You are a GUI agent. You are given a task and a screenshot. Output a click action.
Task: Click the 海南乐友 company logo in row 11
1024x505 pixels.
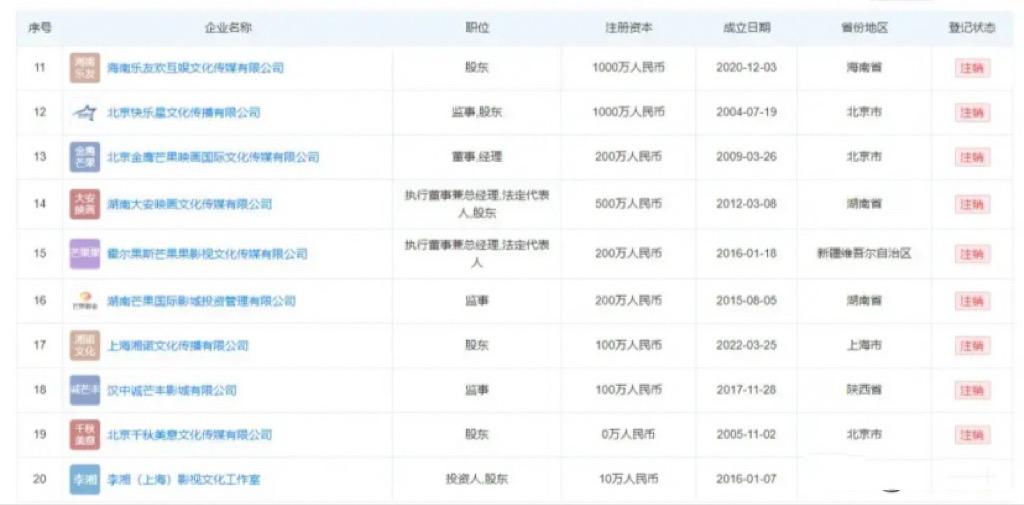[x=84, y=68]
